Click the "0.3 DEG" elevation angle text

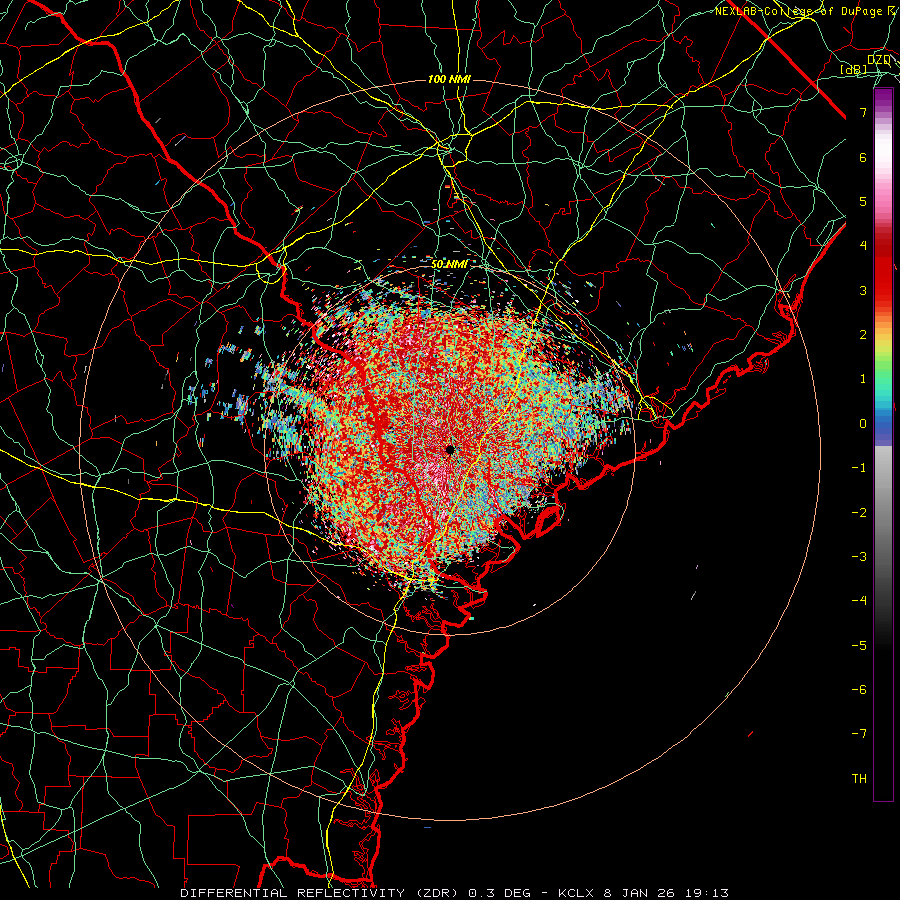(499, 893)
